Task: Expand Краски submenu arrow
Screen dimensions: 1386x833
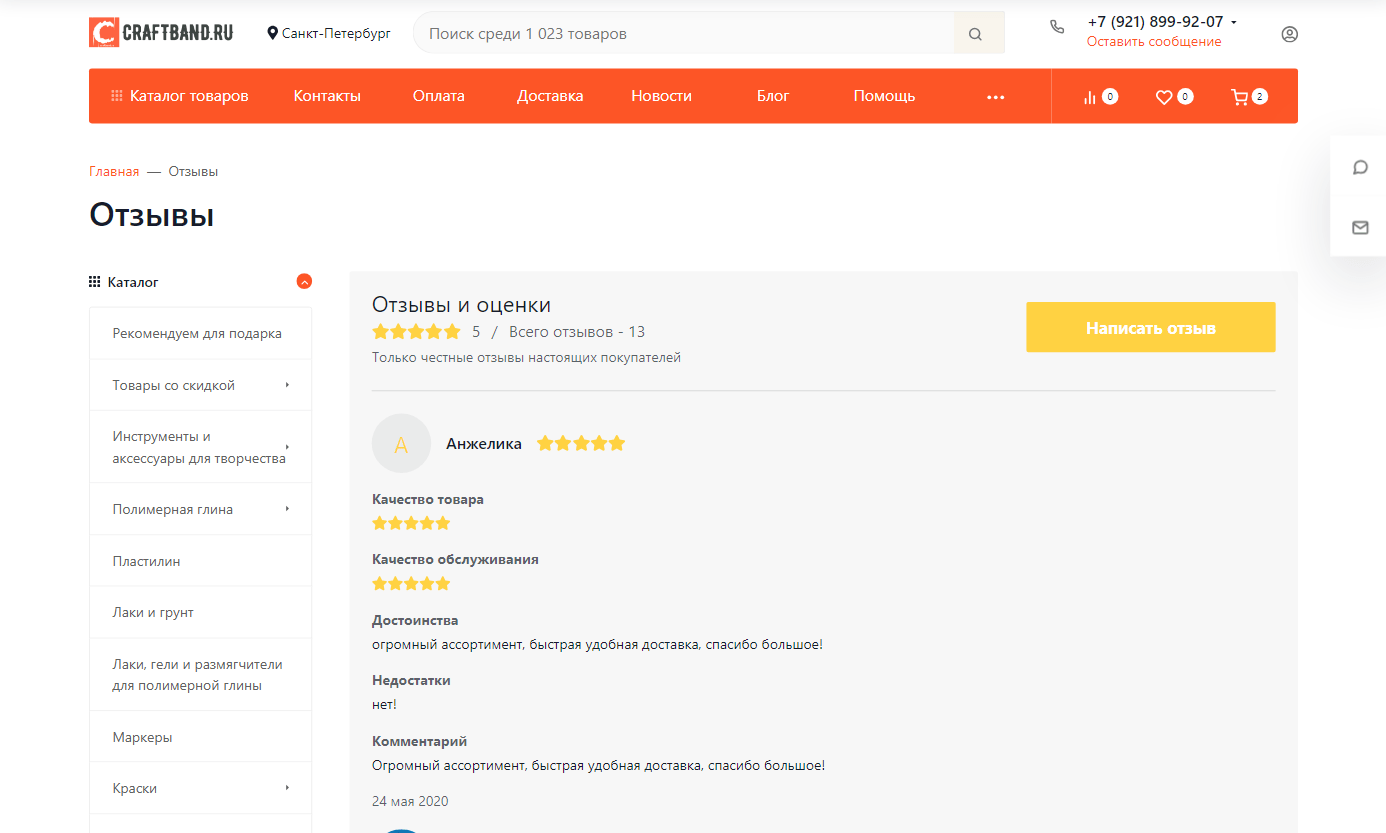Action: tap(287, 788)
